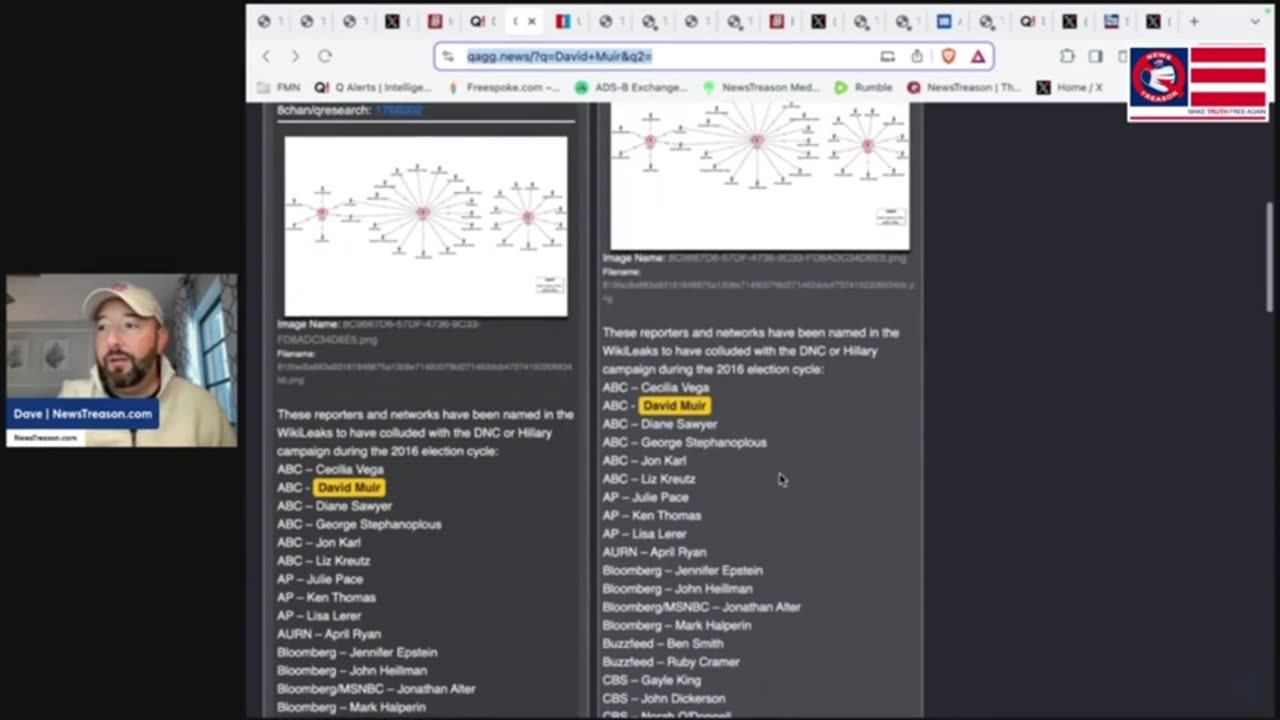The height and width of the screenshot is (720, 1280).
Task: Open the left post's network diagram image
Action: [x=426, y=226]
